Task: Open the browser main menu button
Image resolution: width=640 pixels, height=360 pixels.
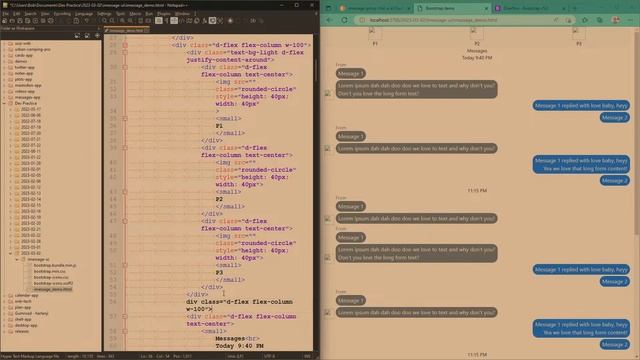Action: coord(630,20)
